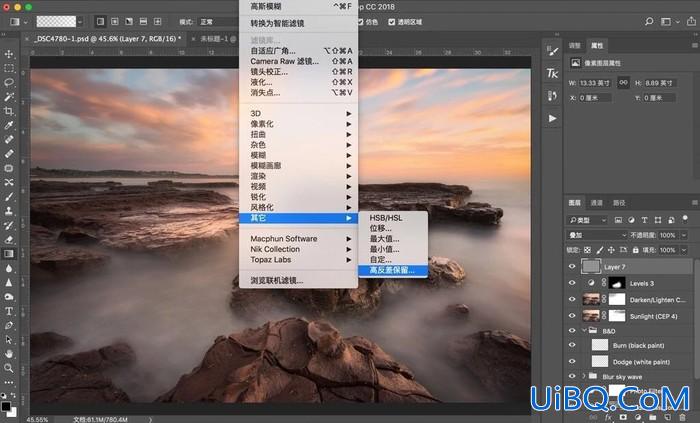Click the share icon at top right

coord(691,21)
